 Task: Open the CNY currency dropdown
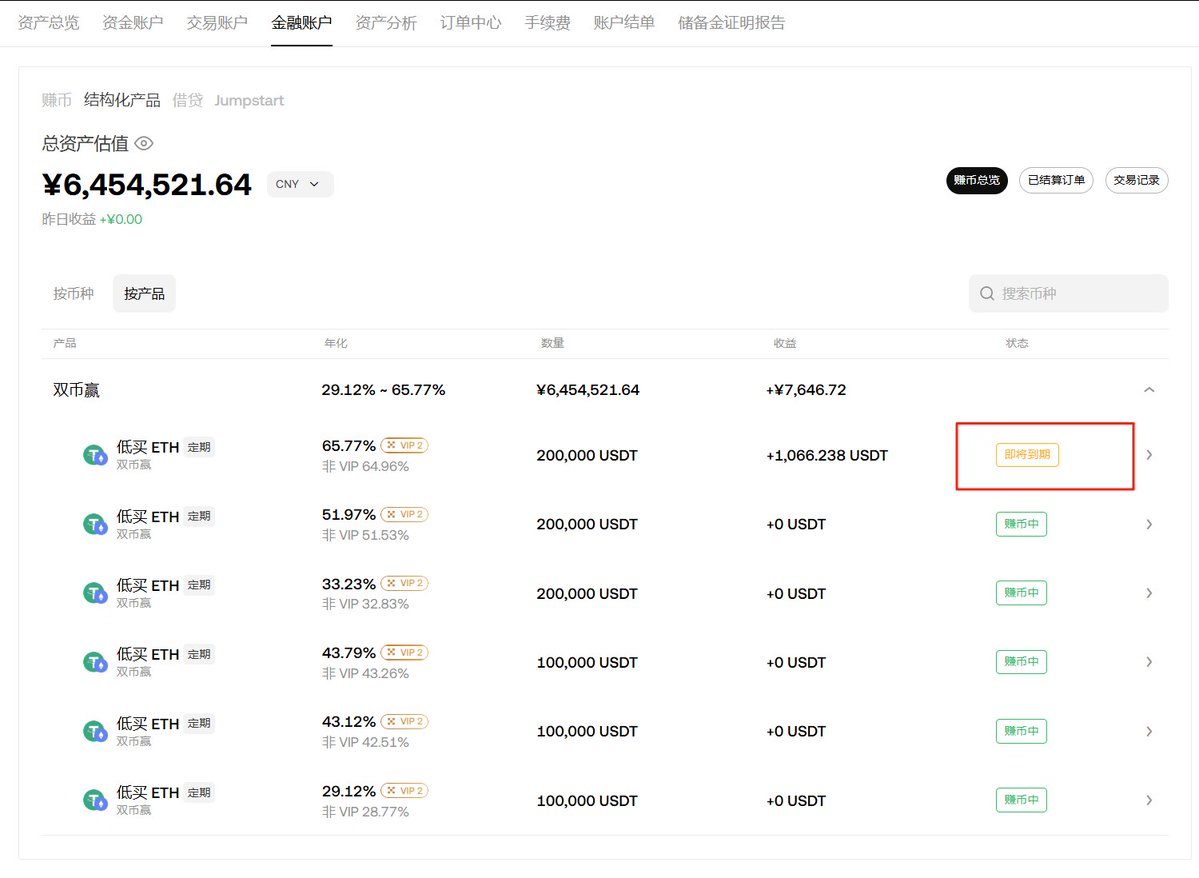(x=300, y=184)
